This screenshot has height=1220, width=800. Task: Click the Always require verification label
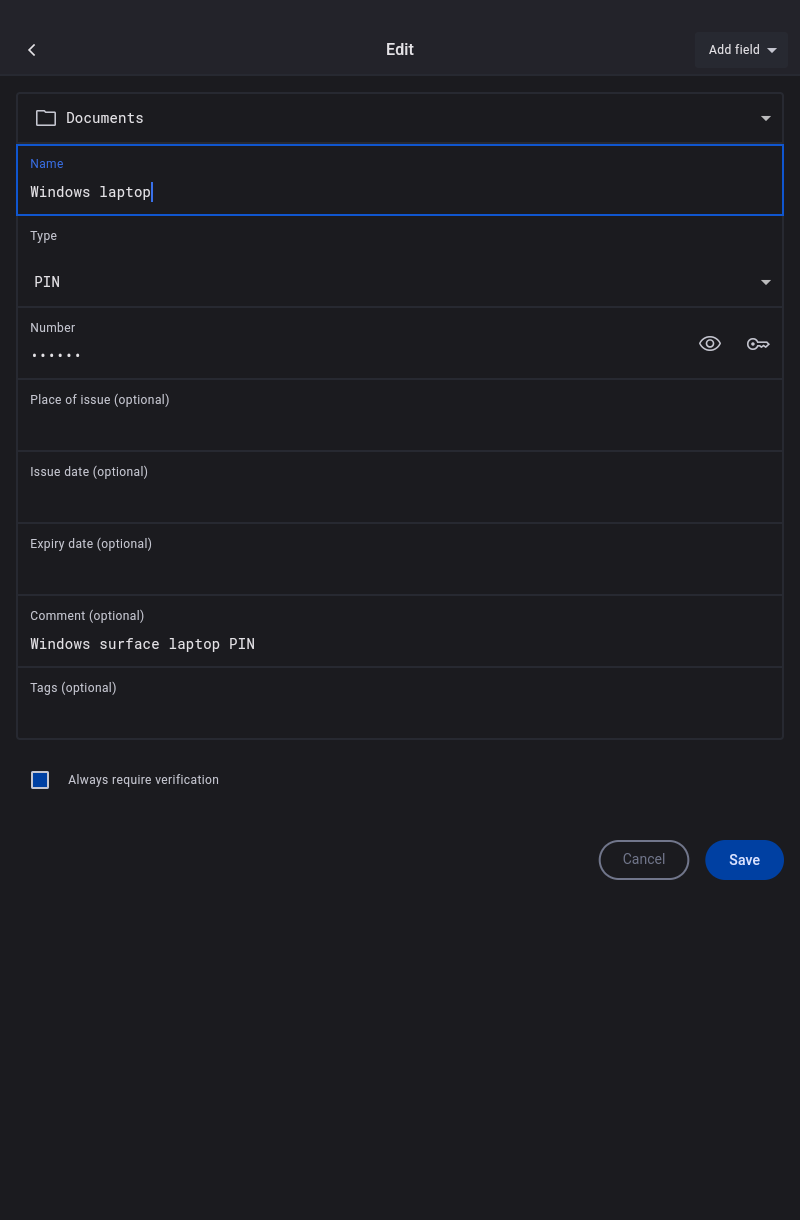(143, 780)
